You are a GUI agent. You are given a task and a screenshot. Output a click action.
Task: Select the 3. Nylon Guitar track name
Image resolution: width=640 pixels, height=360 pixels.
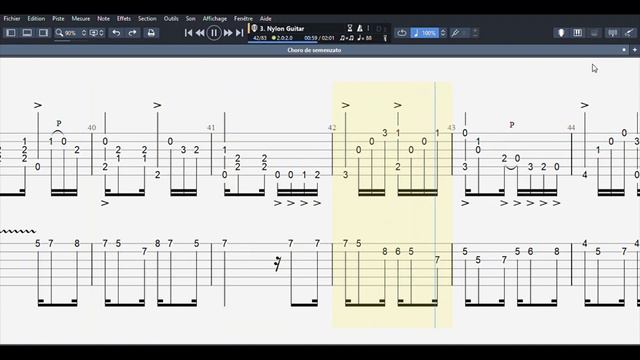(x=282, y=29)
